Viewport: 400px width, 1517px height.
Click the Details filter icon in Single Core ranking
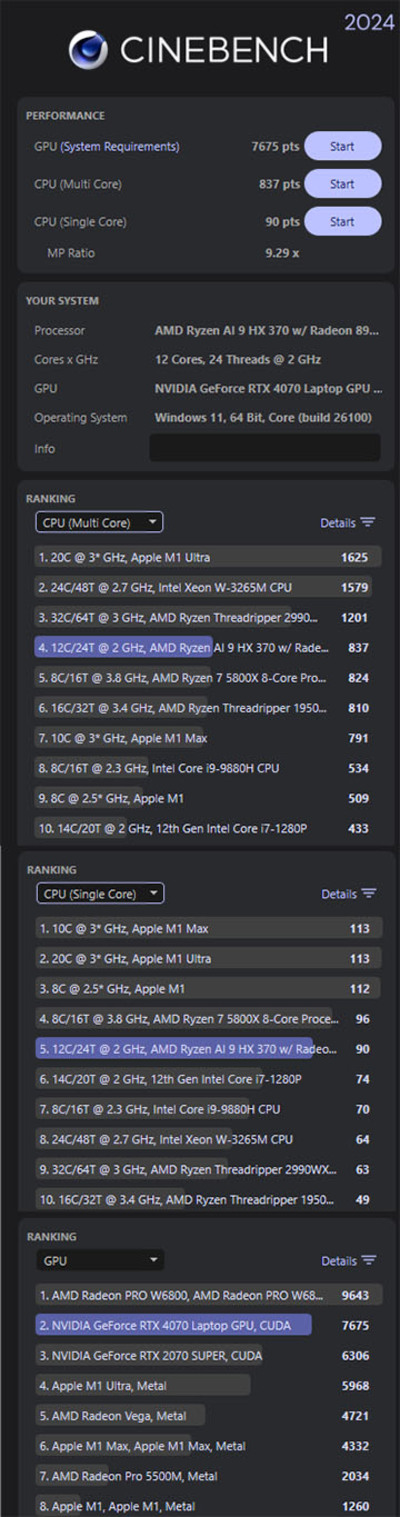tap(369, 893)
